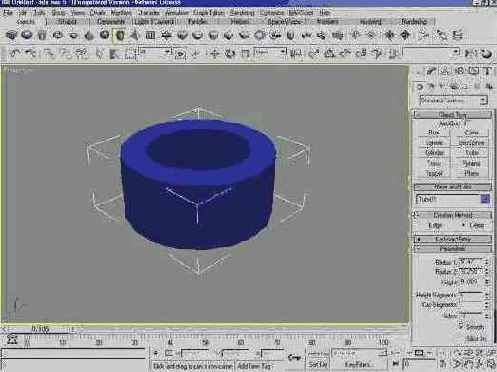Open the selection filter dropdown on main toolbar
Image resolution: width=497 pixels, height=372 pixels.
[156, 52]
